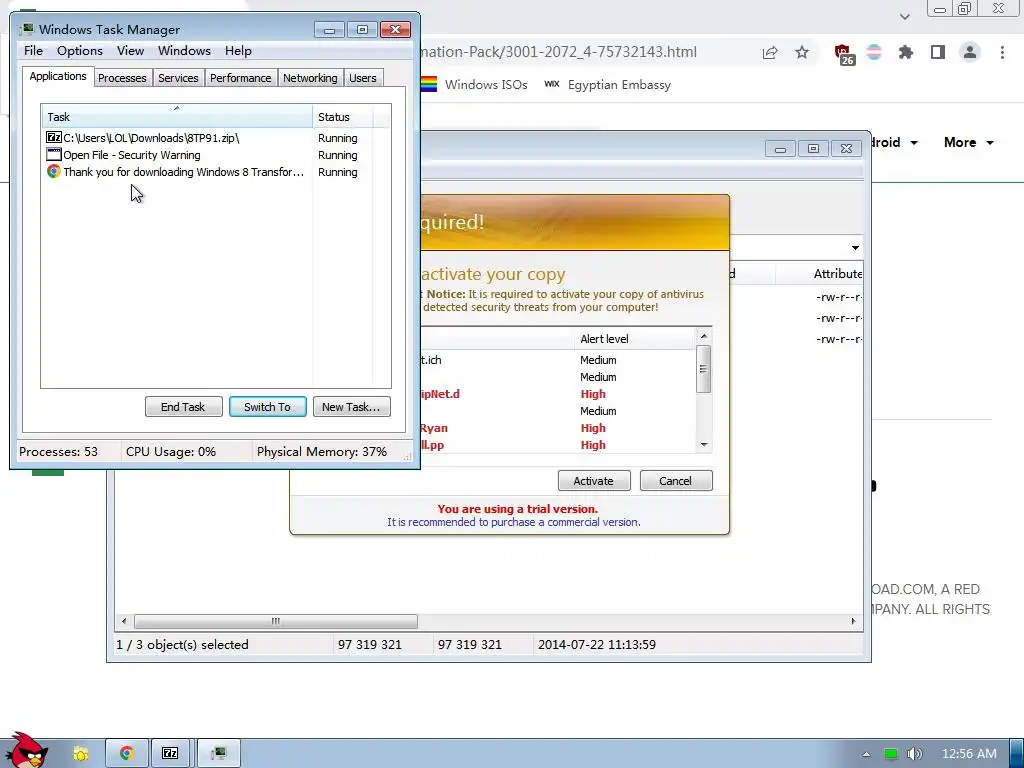This screenshot has width=1024, height=768.
Task: Click the alert list scrollbar thumb
Action: [703, 369]
